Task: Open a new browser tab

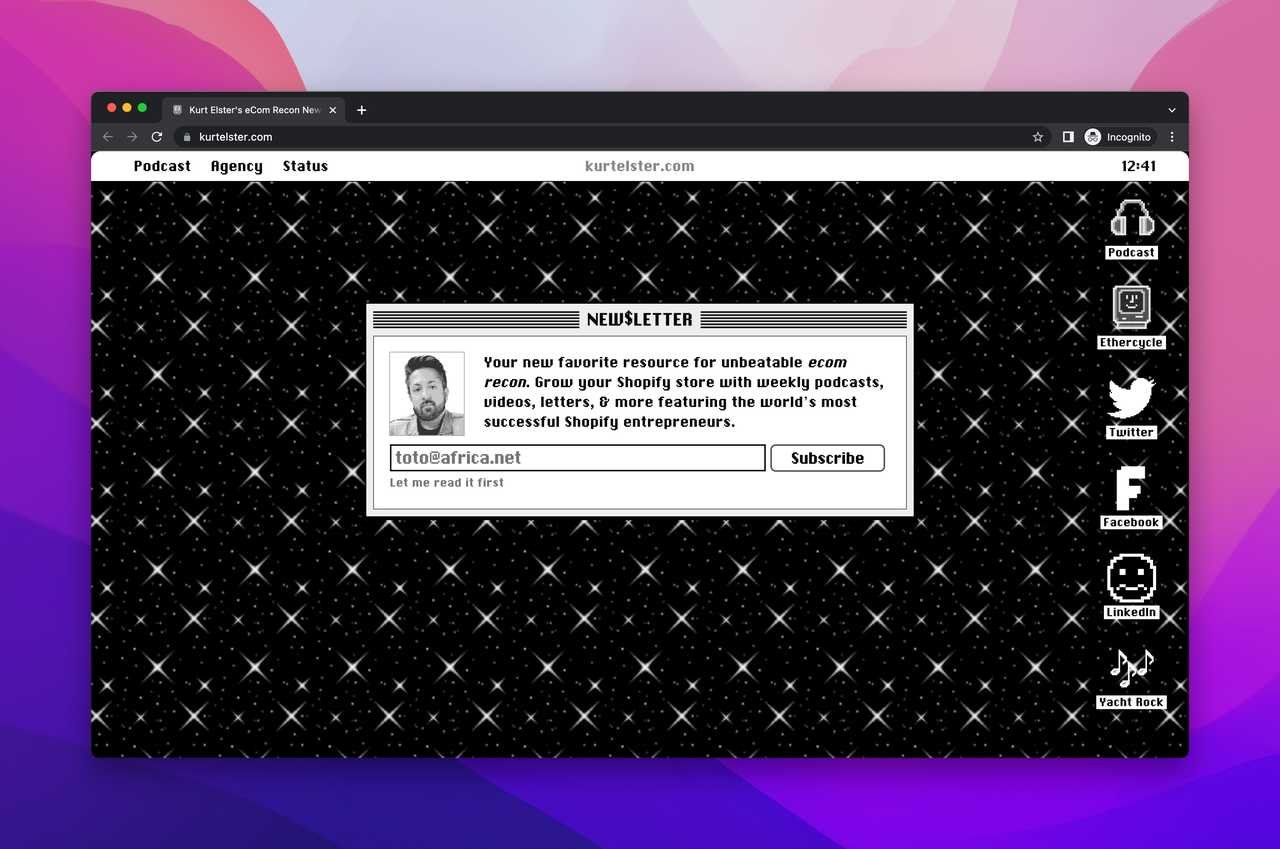Action: [x=362, y=110]
